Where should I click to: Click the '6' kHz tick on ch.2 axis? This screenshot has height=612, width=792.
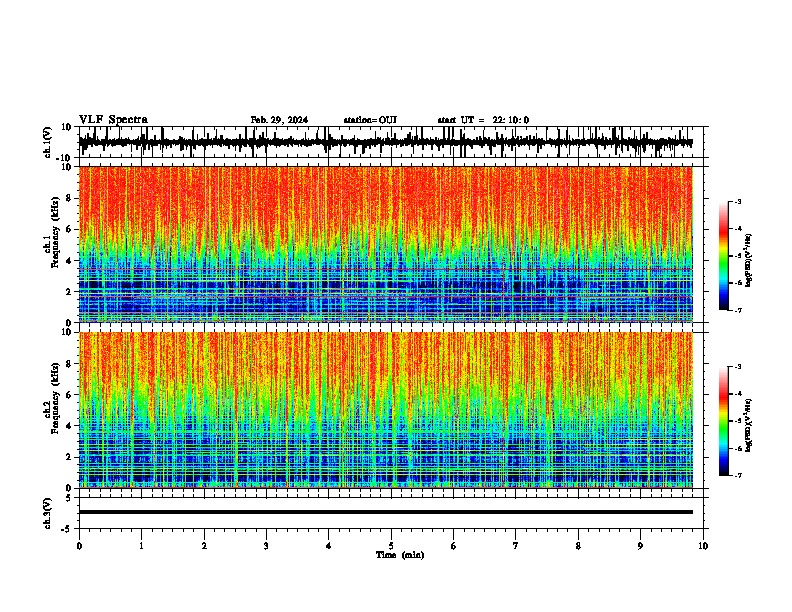(x=69, y=395)
